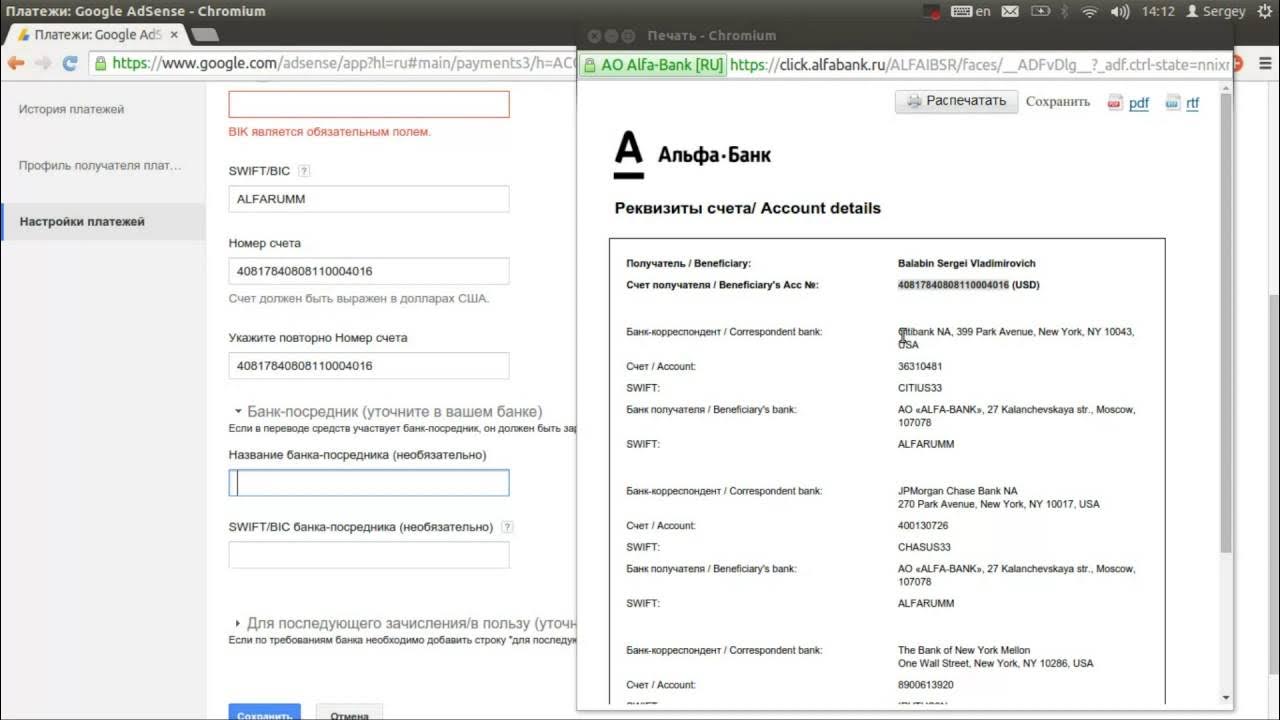Viewport: 1280px width, 720px height.
Task: Click the CHASUS33 SWIFT code
Action: click(924, 547)
